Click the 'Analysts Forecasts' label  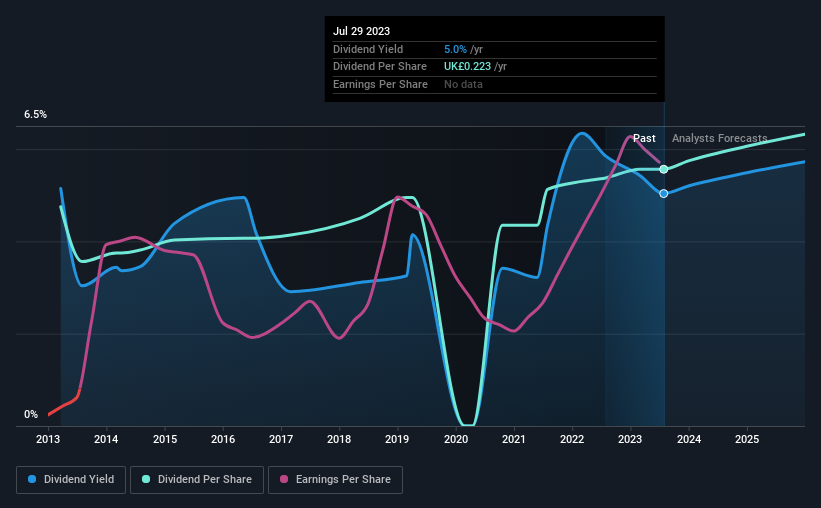719,138
